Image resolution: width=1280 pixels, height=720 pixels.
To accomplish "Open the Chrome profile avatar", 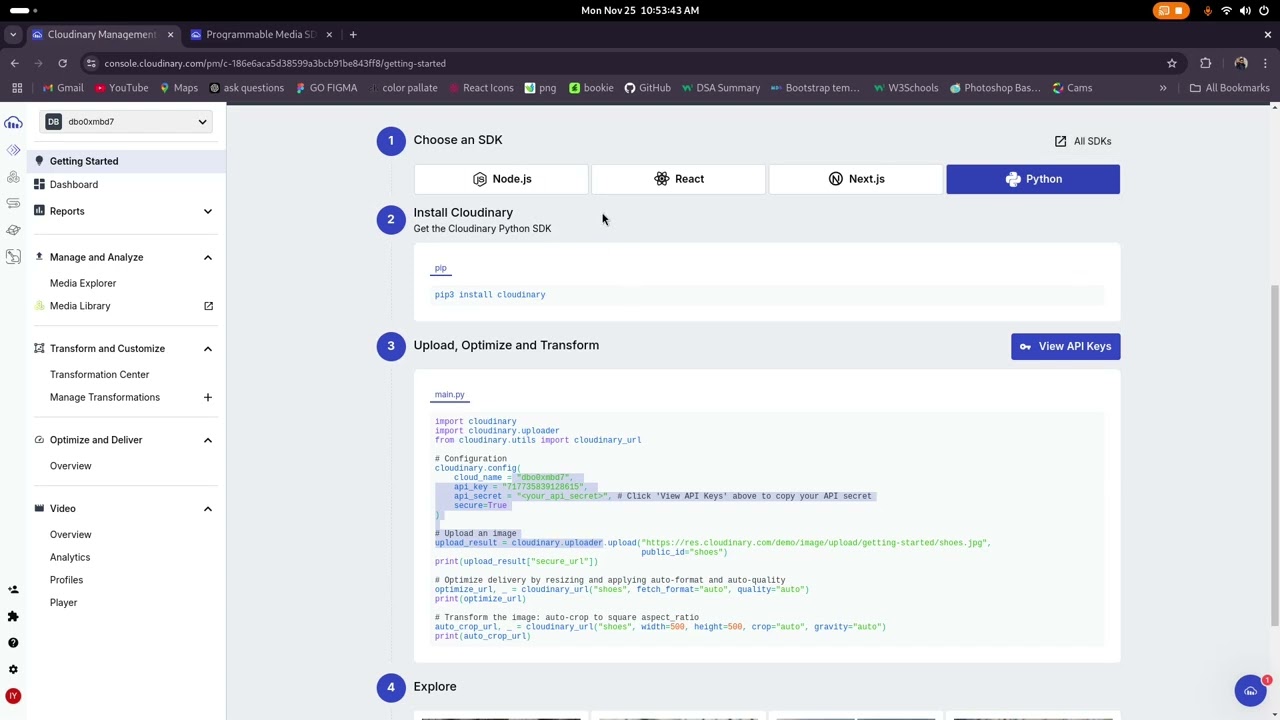I will pyautogui.click(x=1241, y=63).
